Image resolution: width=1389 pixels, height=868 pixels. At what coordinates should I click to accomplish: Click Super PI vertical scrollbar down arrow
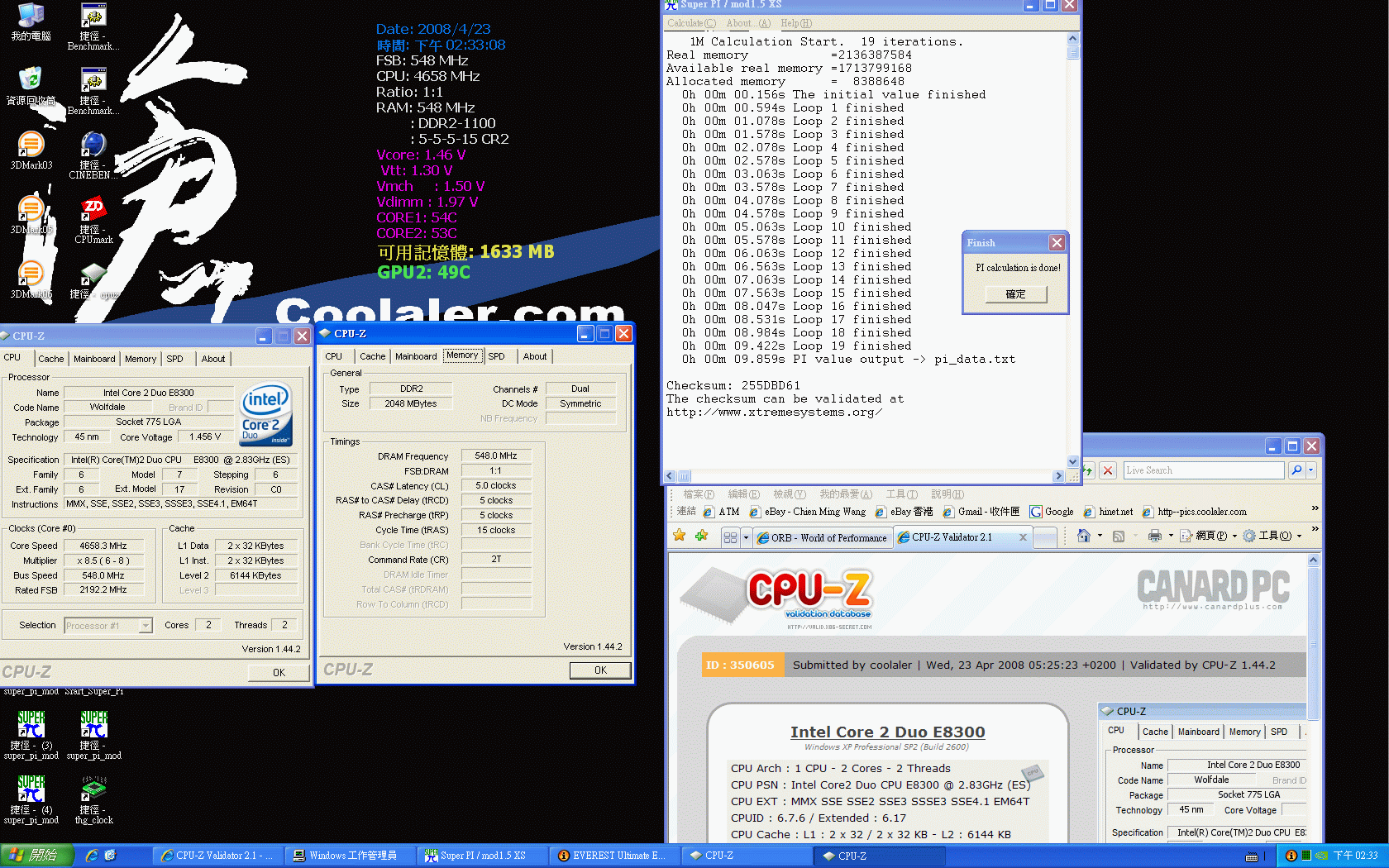click(x=1073, y=461)
